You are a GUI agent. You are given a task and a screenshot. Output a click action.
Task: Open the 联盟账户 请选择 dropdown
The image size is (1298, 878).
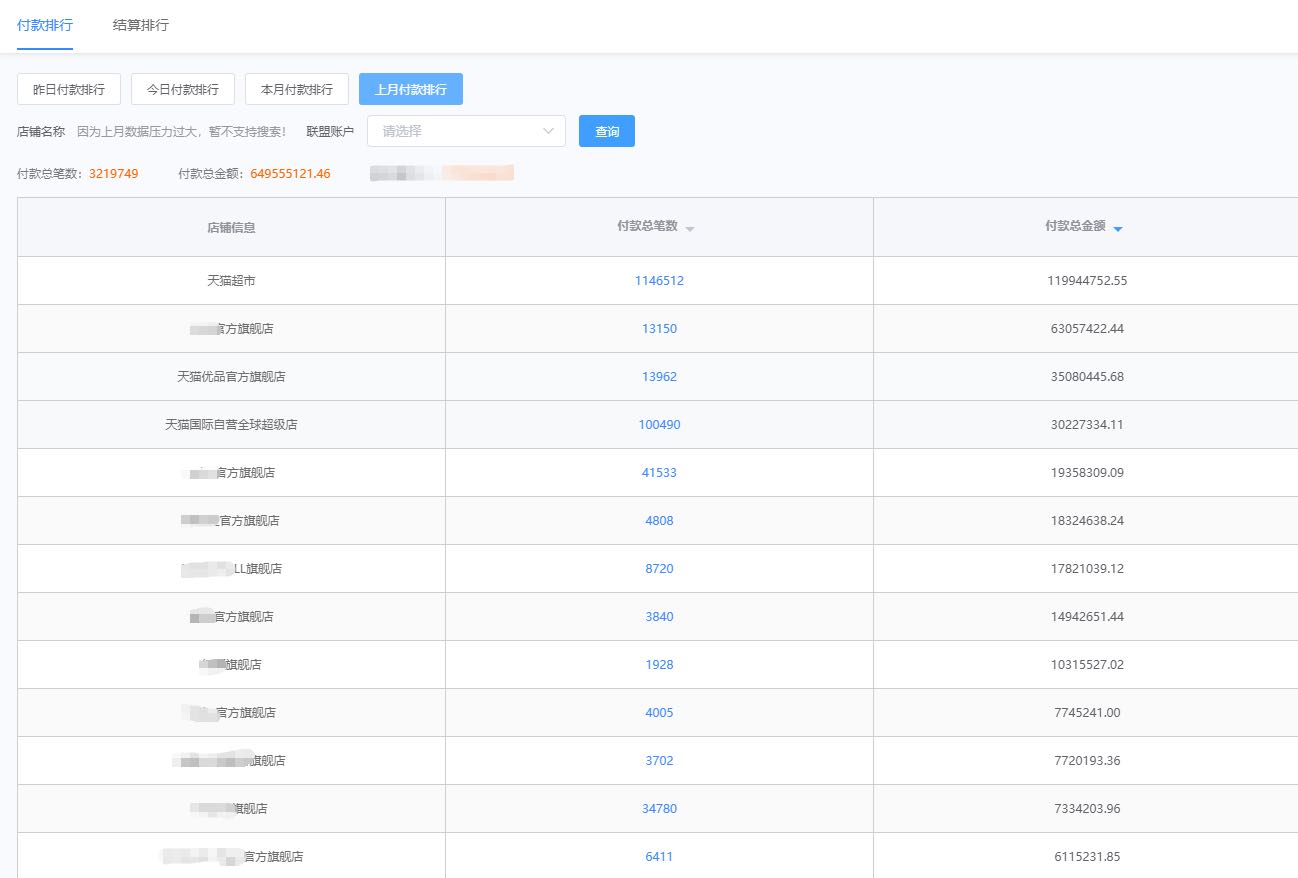466,131
